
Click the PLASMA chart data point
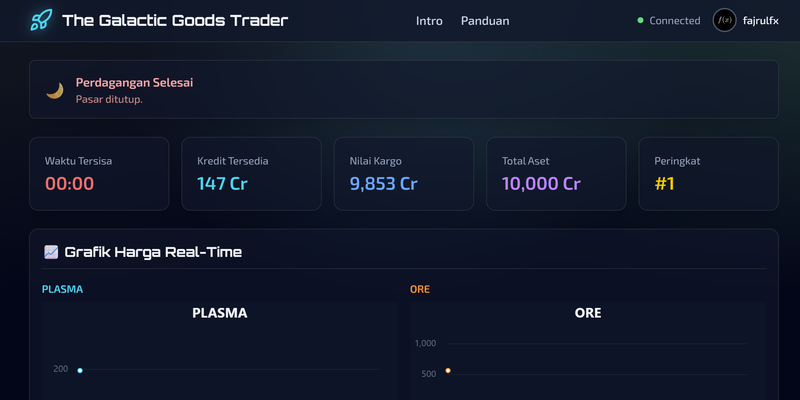80,370
